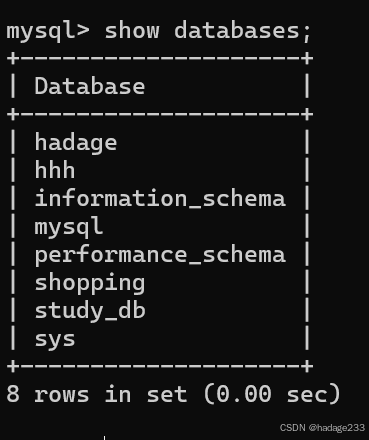The width and height of the screenshot is (369, 440).
Task: Click the hhh database entry
Action: pyautogui.click(x=55, y=170)
